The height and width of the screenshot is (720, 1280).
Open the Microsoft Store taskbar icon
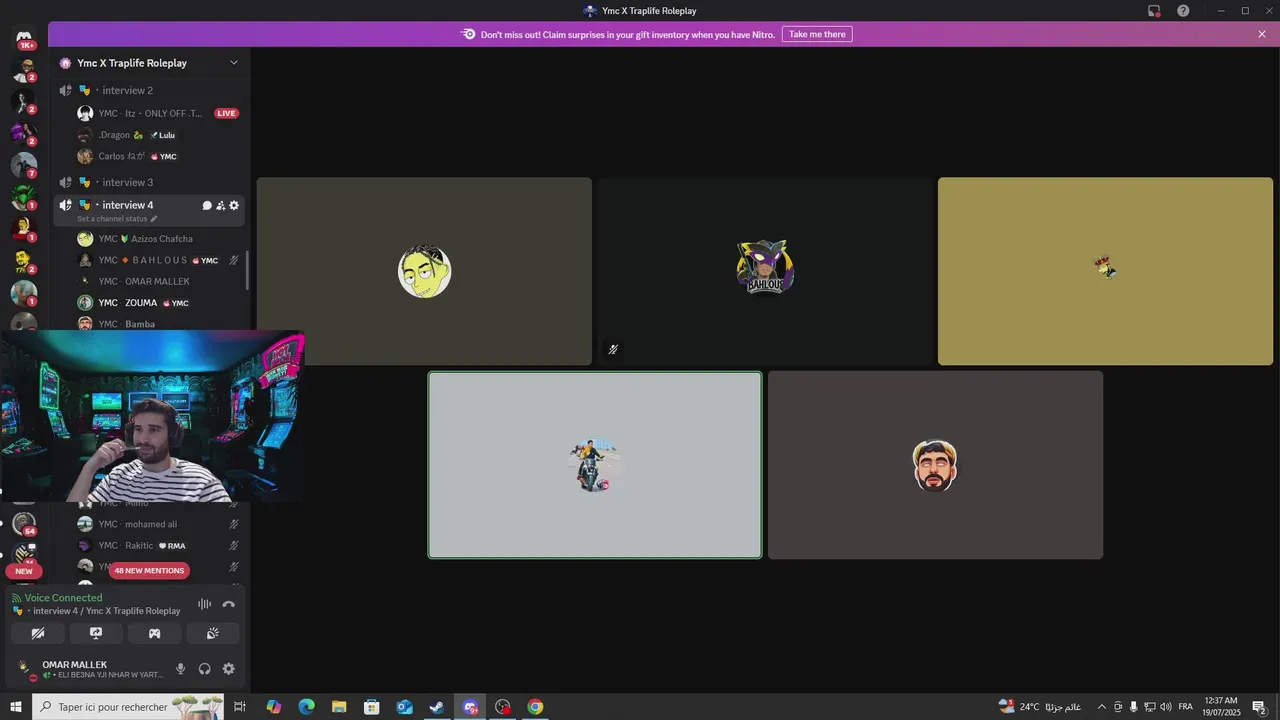[371, 707]
